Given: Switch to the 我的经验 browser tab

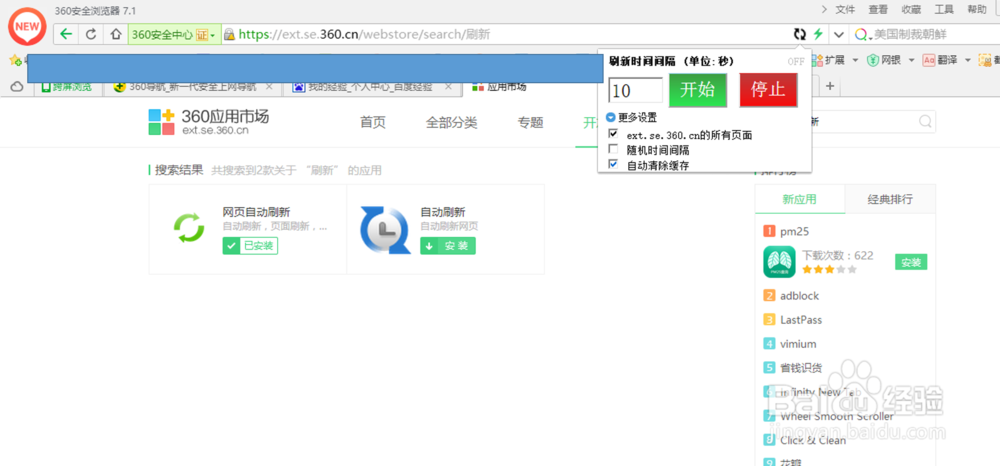Looking at the screenshot, I should tap(371, 87).
